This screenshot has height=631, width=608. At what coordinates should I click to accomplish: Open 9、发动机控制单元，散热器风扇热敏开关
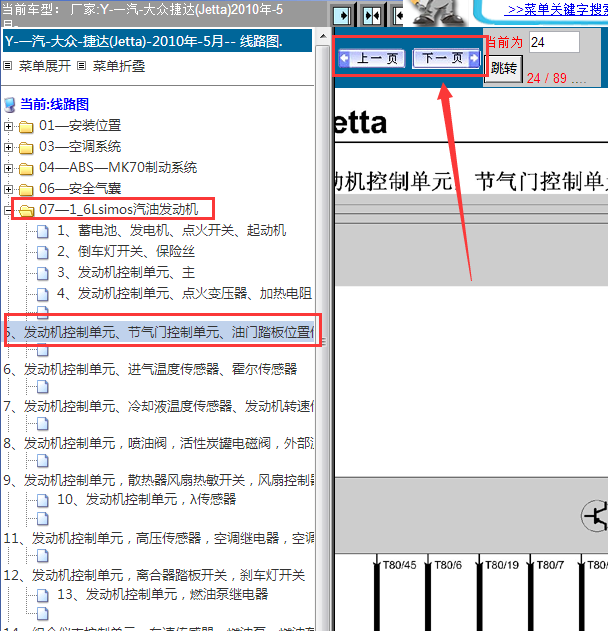[x=159, y=480]
